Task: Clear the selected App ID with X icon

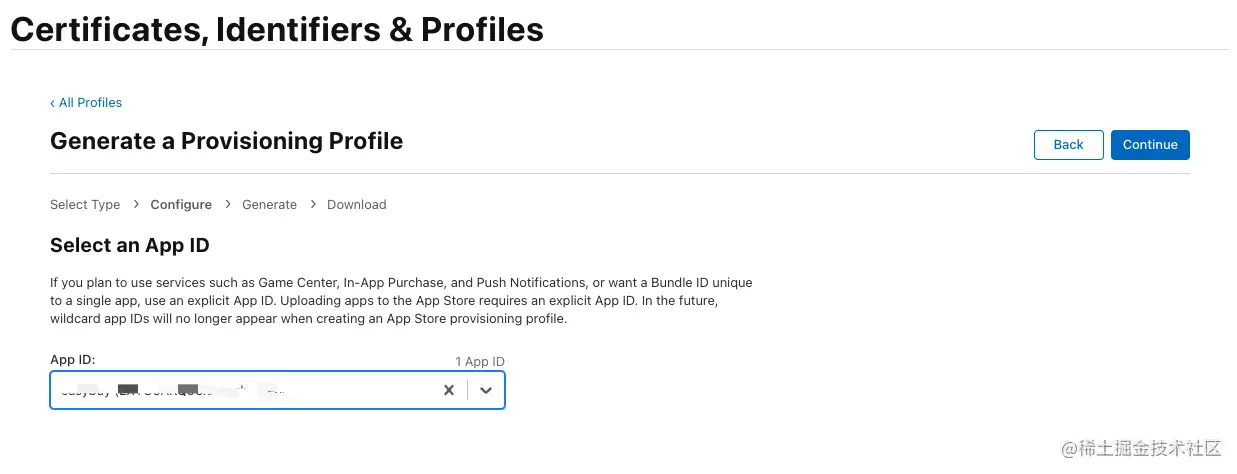Action: point(448,390)
